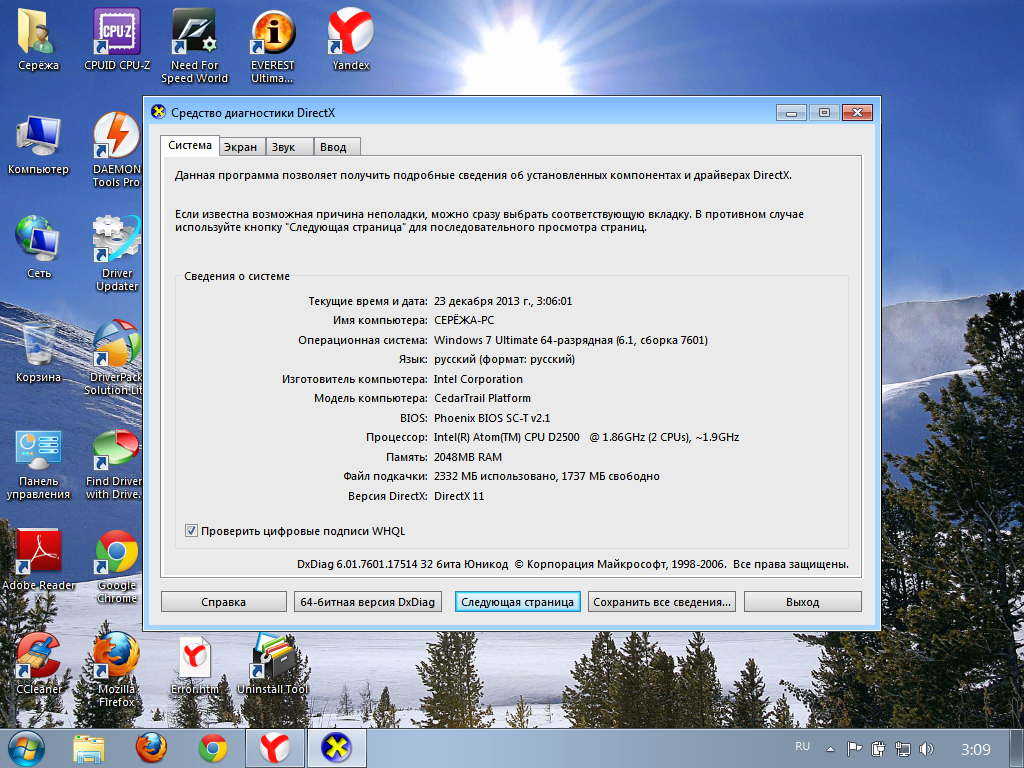The image size is (1024, 768).
Task: Click 'Intel Corporation' manufacturer value
Action: (478, 379)
